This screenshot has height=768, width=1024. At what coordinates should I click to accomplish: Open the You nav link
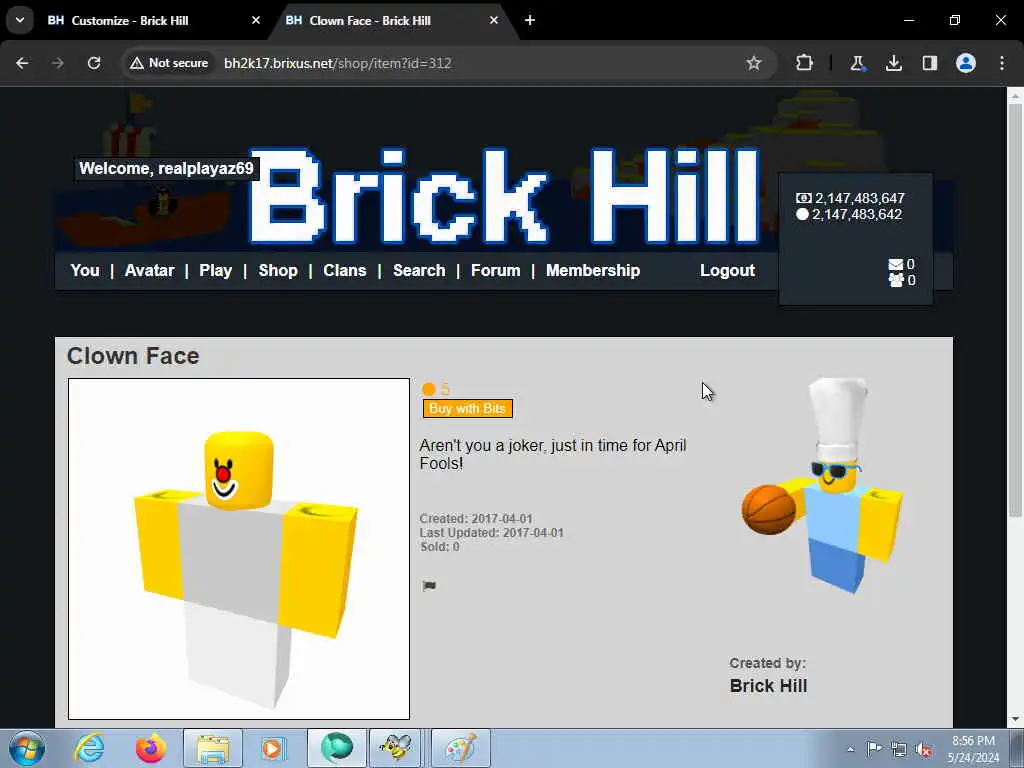click(85, 270)
